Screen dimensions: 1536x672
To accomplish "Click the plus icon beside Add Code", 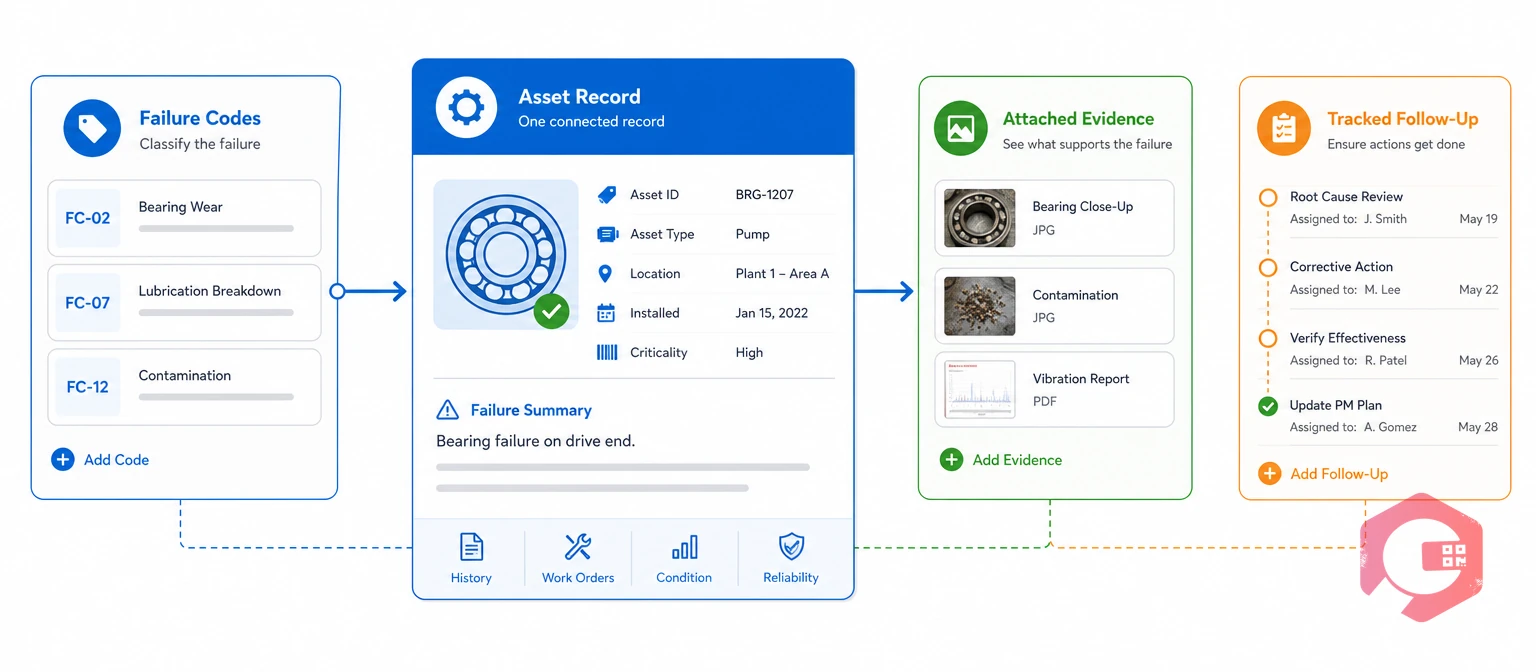I will coord(62,460).
